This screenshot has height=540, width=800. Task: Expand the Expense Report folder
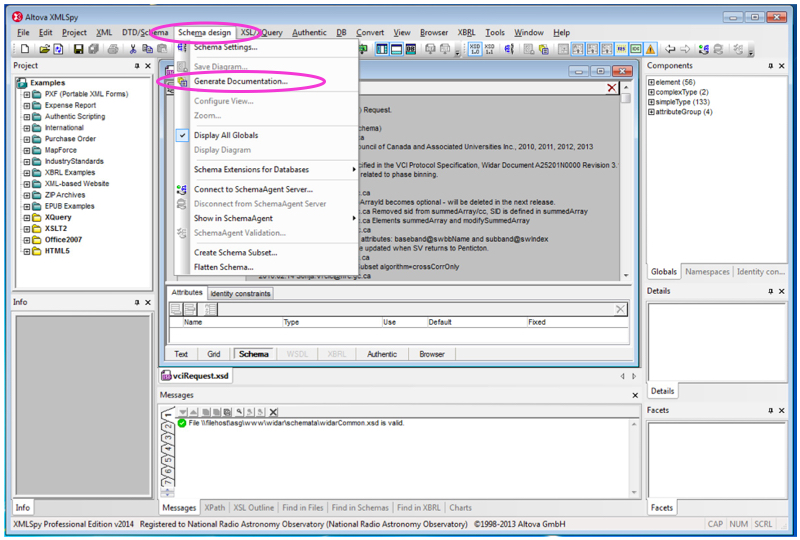27,106
